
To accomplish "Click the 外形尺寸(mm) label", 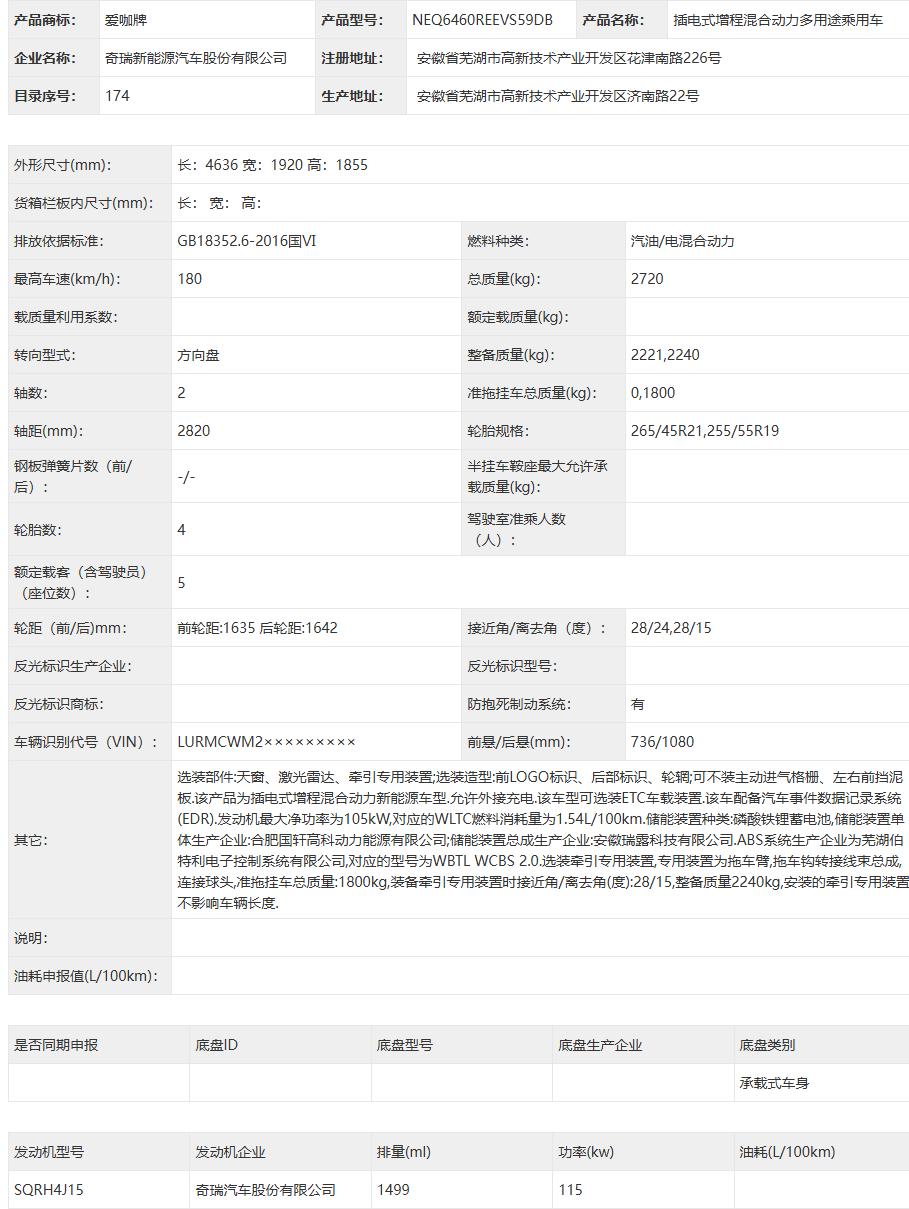I will 63,165.
